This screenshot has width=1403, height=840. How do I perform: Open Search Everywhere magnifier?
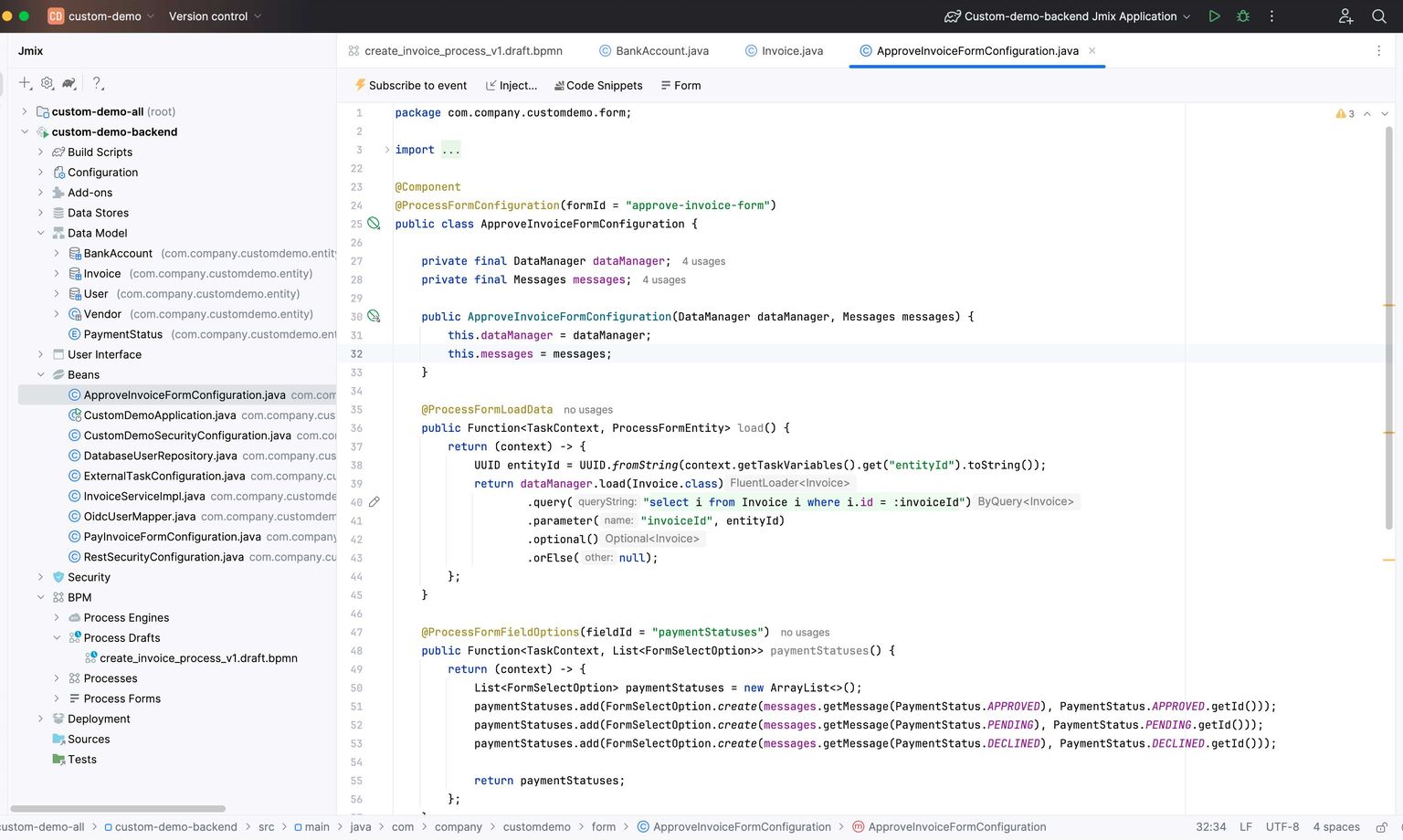(x=1379, y=16)
